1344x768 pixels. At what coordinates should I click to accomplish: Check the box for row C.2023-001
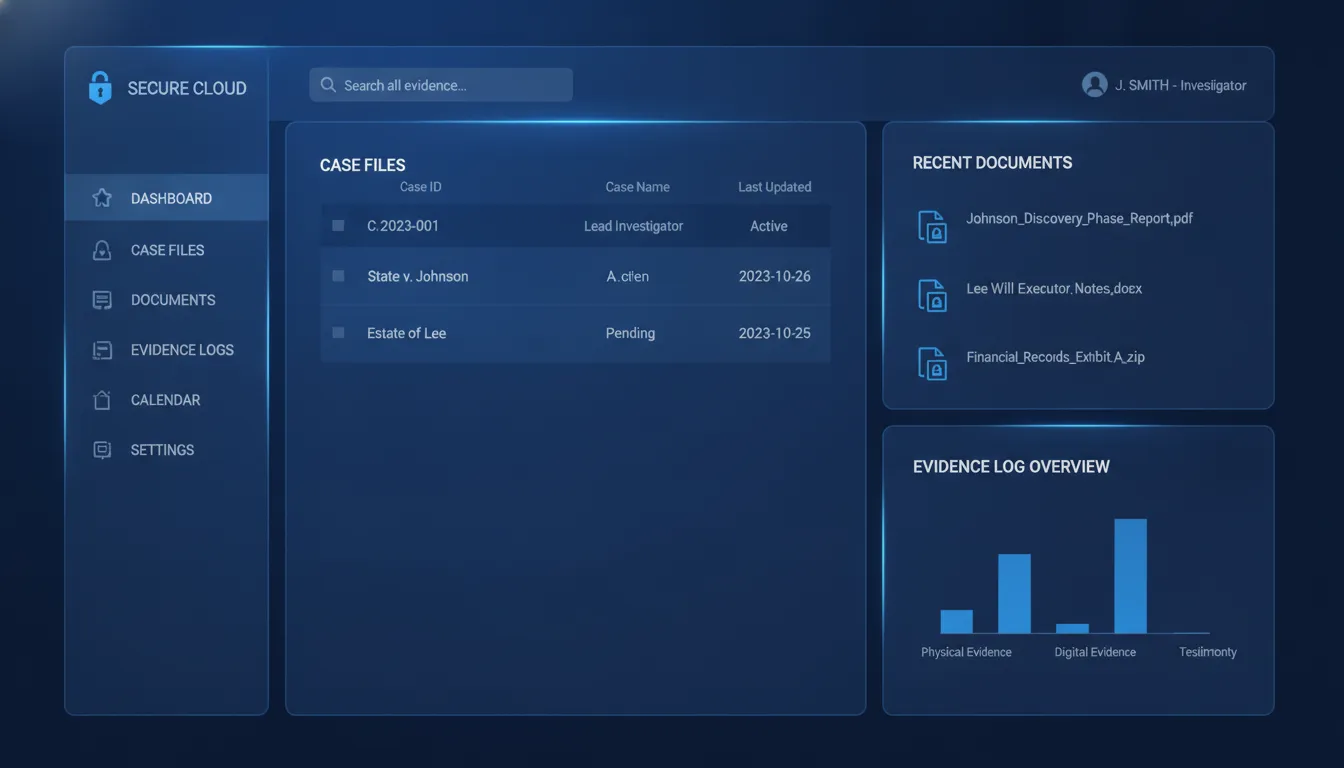tap(338, 226)
